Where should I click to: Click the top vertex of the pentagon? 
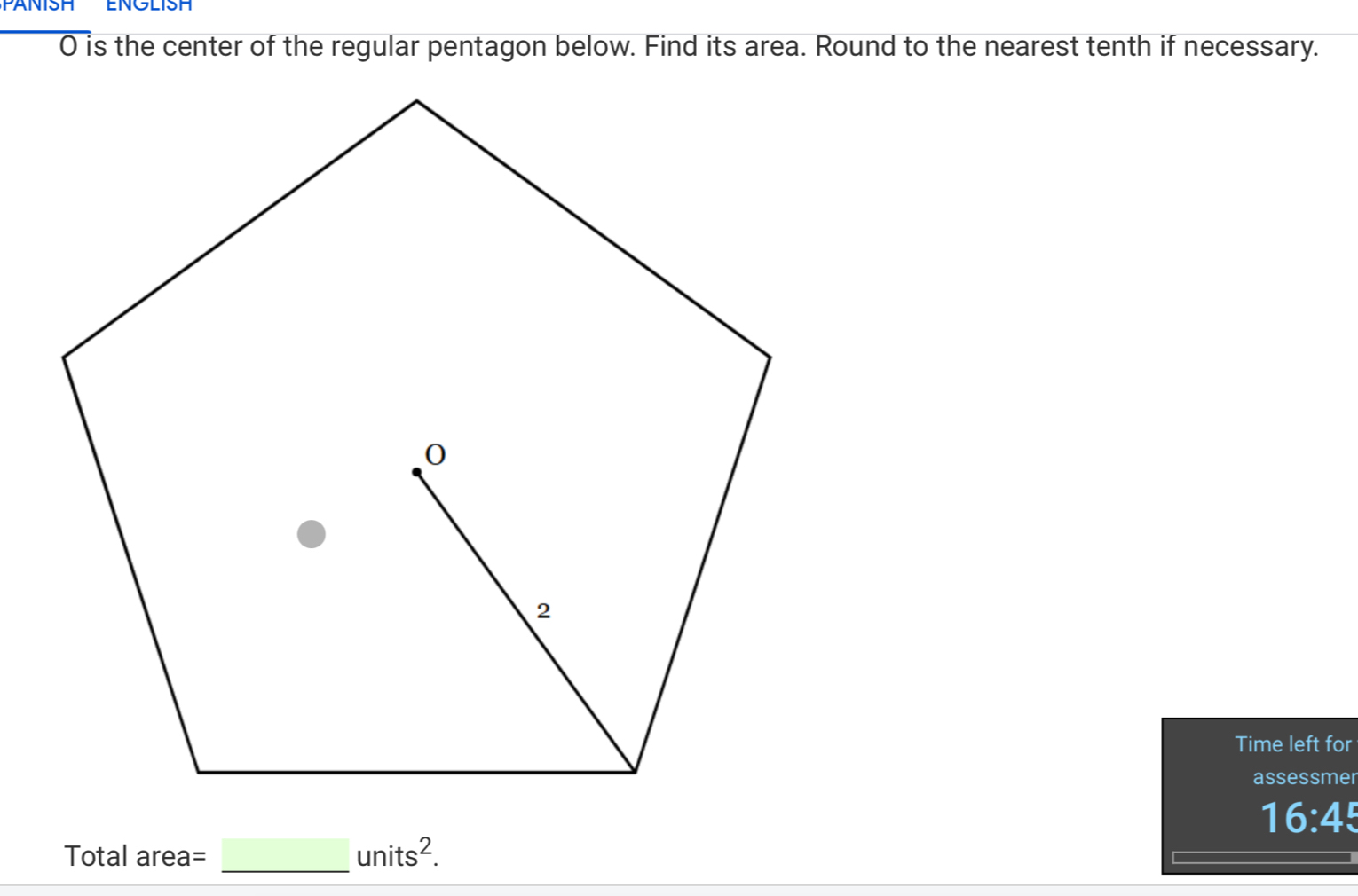415,100
